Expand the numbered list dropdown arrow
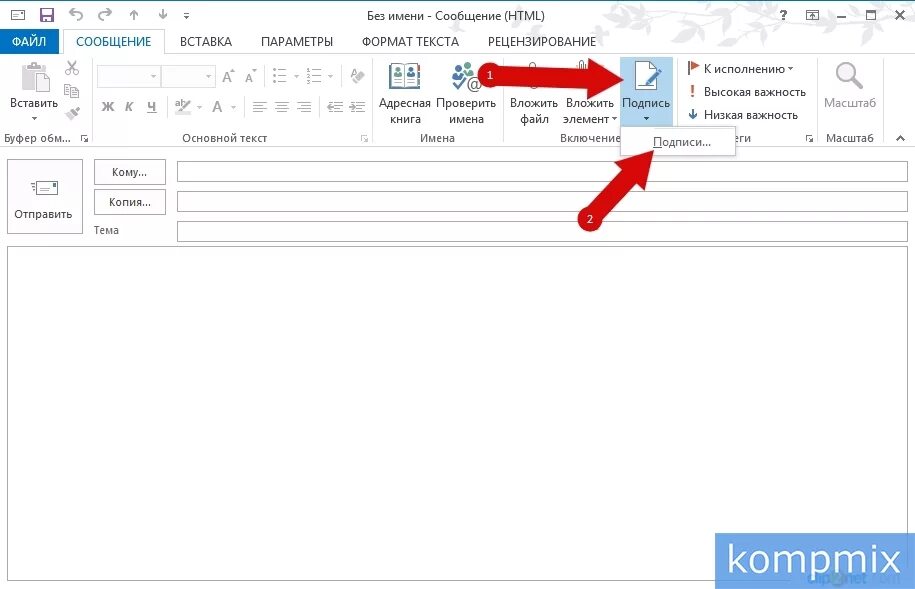 330,76
